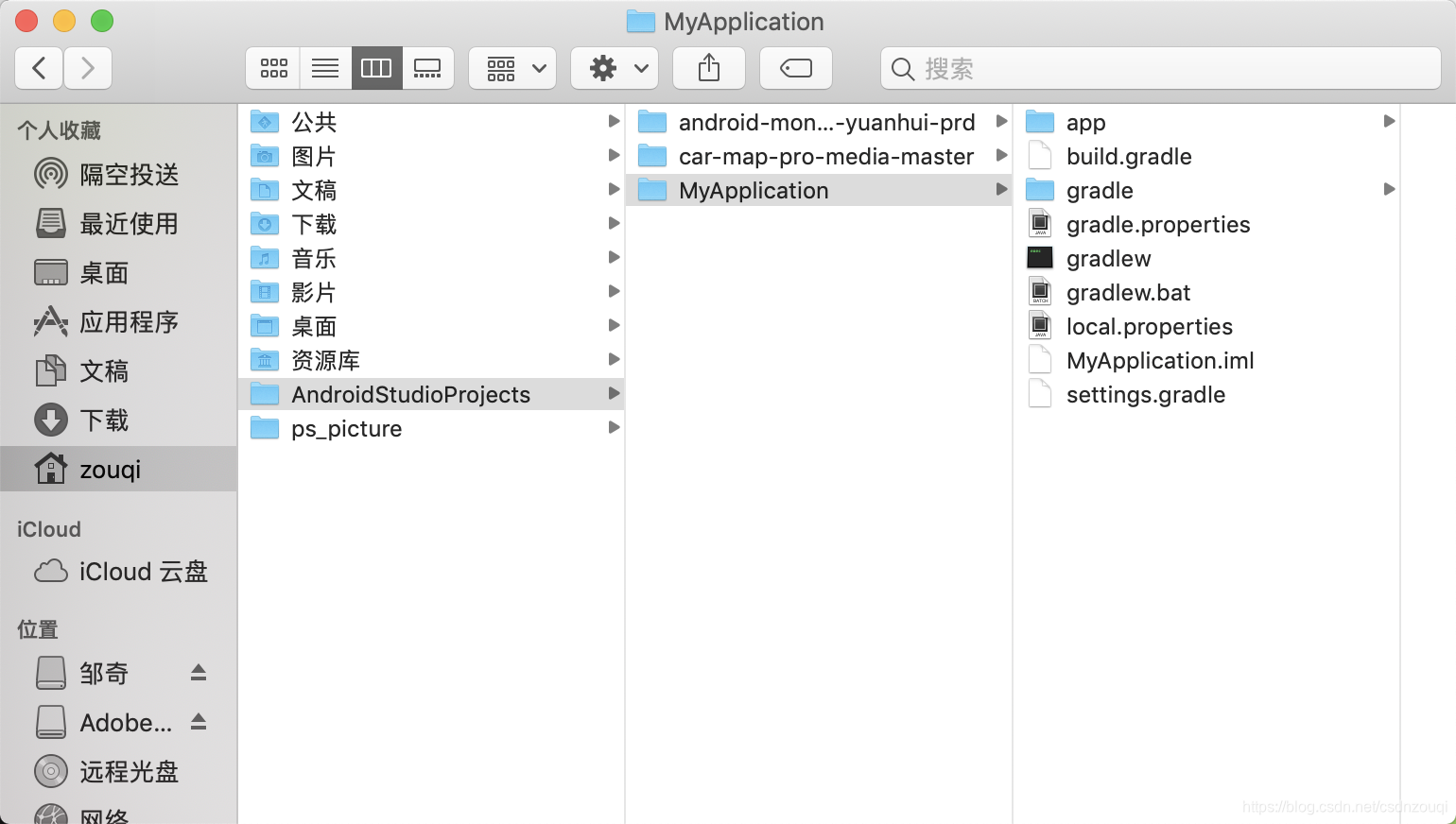Select the gradlew executable file

(1206, 258)
